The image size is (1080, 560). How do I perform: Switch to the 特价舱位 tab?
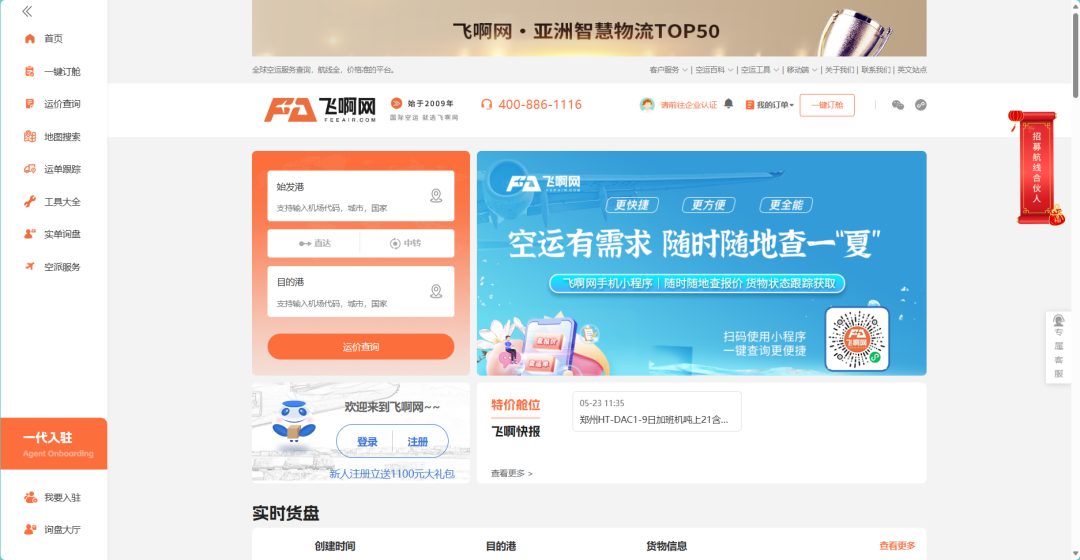515,405
